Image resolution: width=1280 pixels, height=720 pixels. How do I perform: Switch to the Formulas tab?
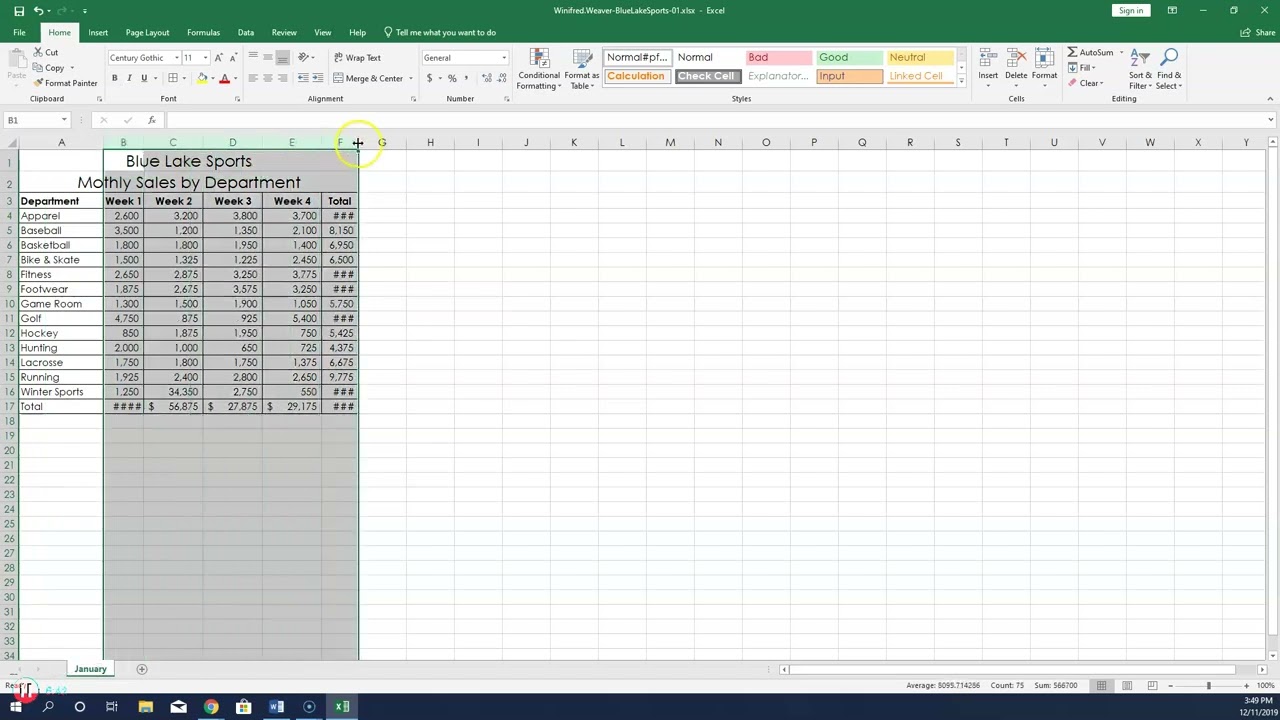click(203, 32)
